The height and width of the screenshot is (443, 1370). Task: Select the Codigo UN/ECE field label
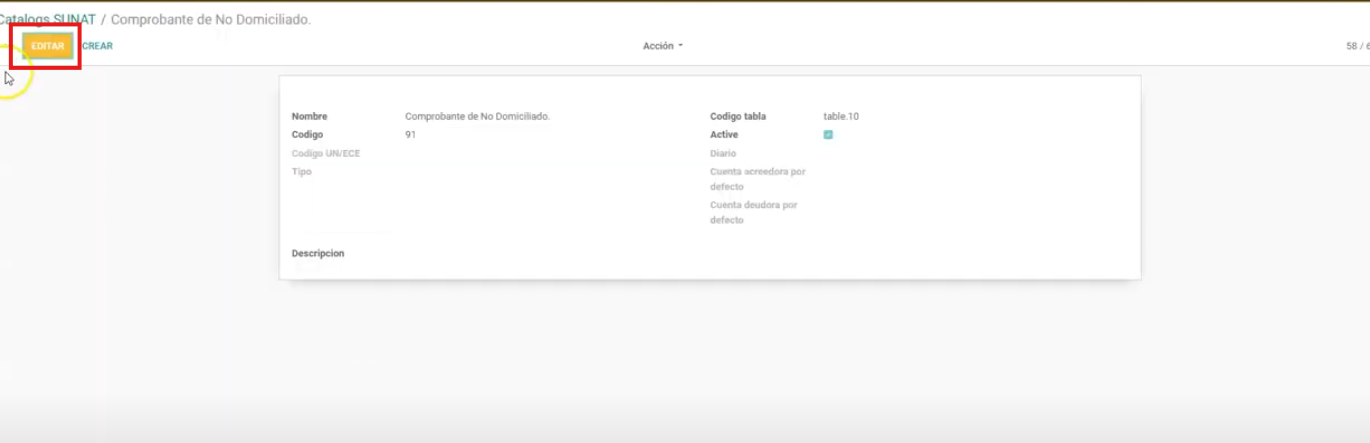(x=325, y=153)
